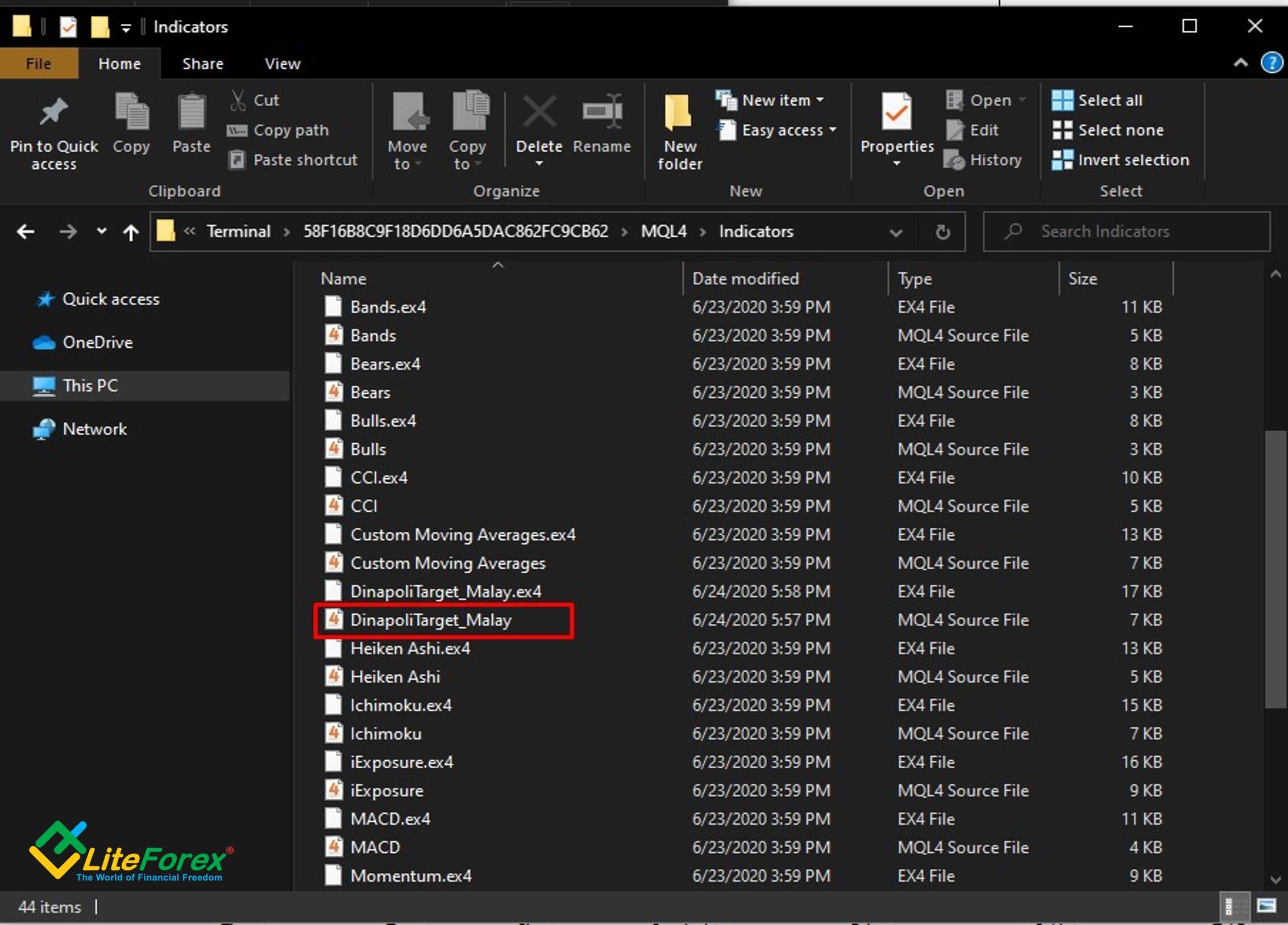This screenshot has width=1288, height=925.
Task: Click Invert selection in Select group
Action: [x=1132, y=160]
